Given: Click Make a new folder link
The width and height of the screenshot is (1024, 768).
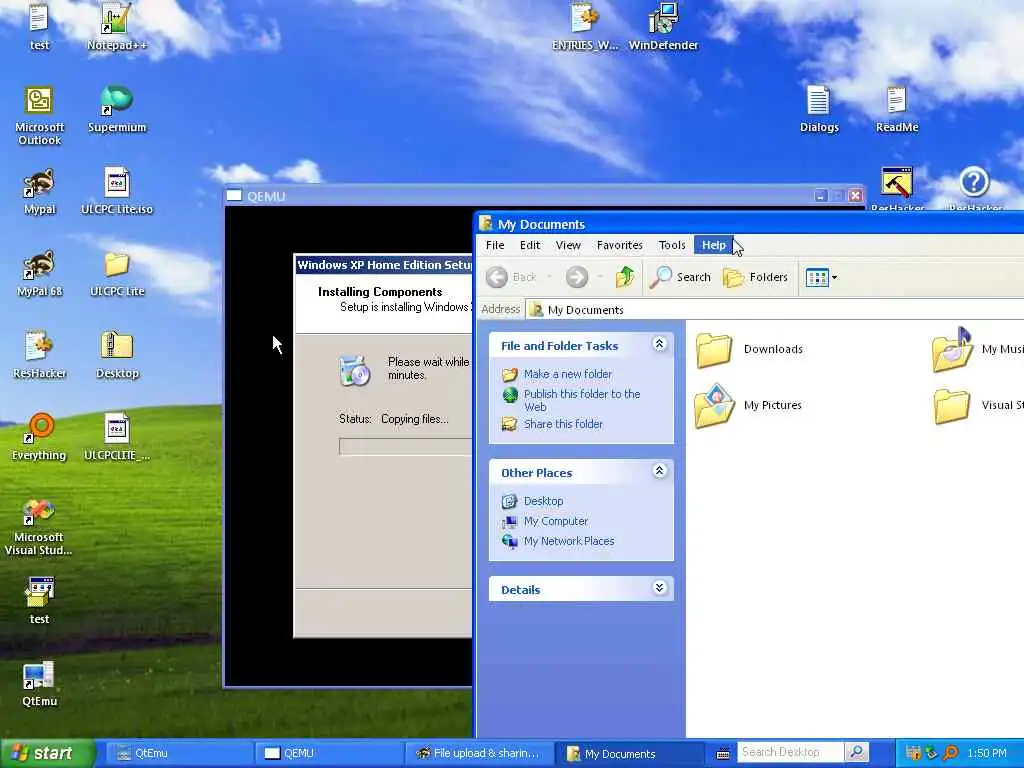Looking at the screenshot, I should (x=568, y=374).
